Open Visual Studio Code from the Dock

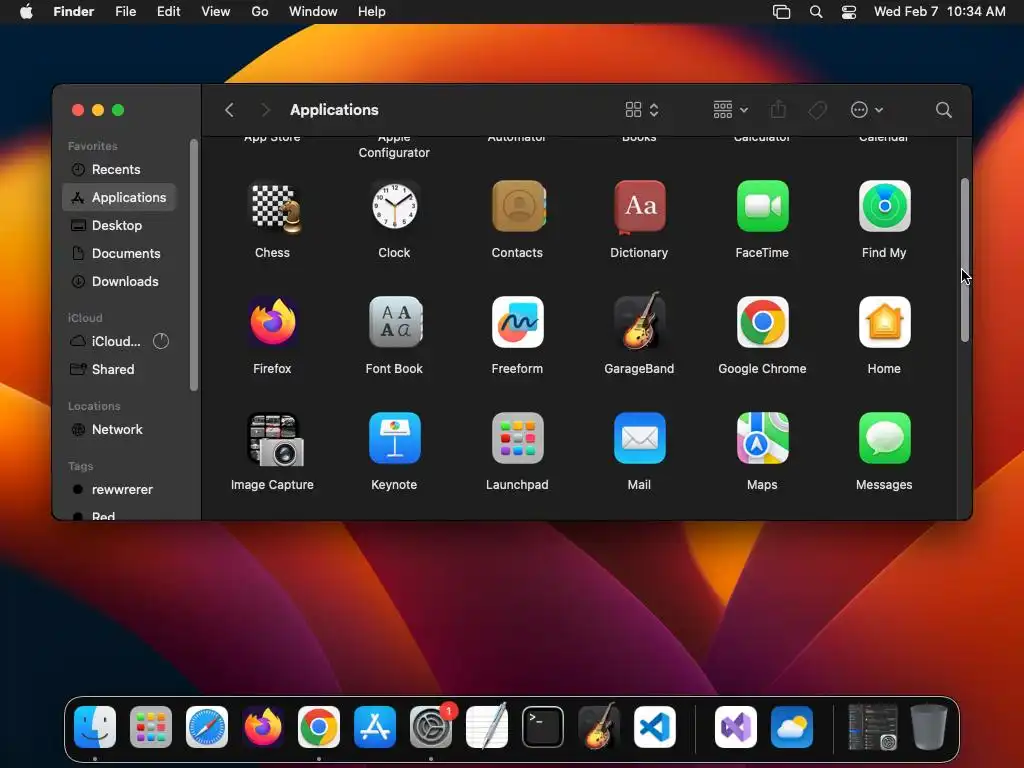(x=655, y=727)
